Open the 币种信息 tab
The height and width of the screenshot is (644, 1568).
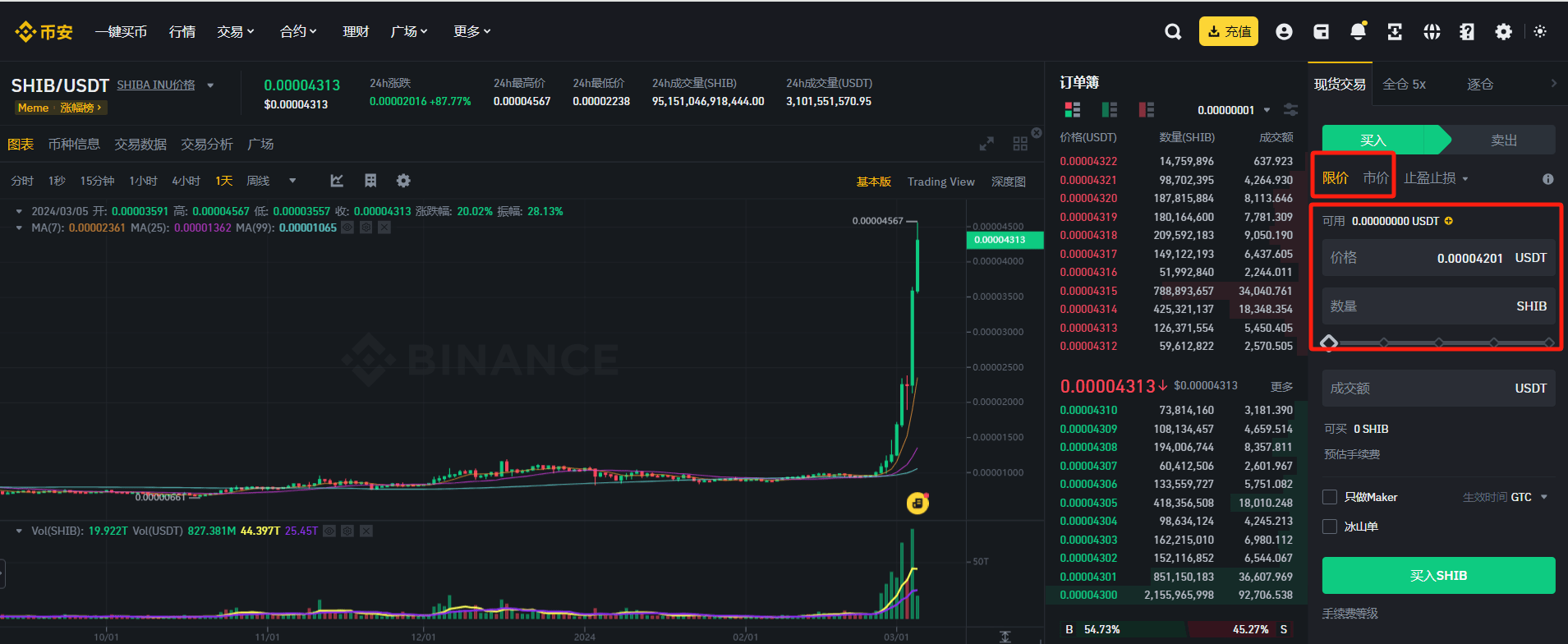coord(74,145)
